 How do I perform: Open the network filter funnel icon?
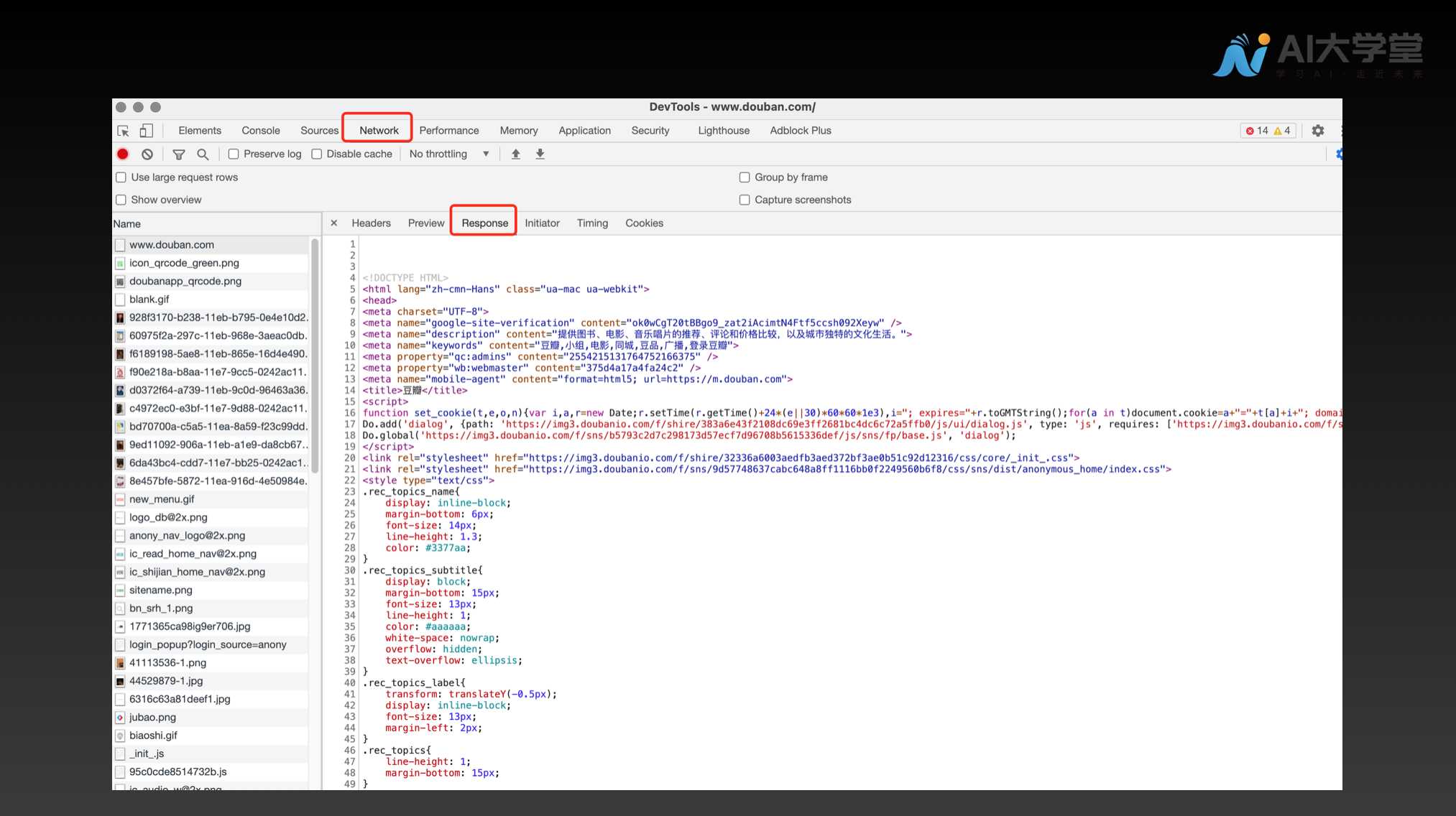click(179, 154)
